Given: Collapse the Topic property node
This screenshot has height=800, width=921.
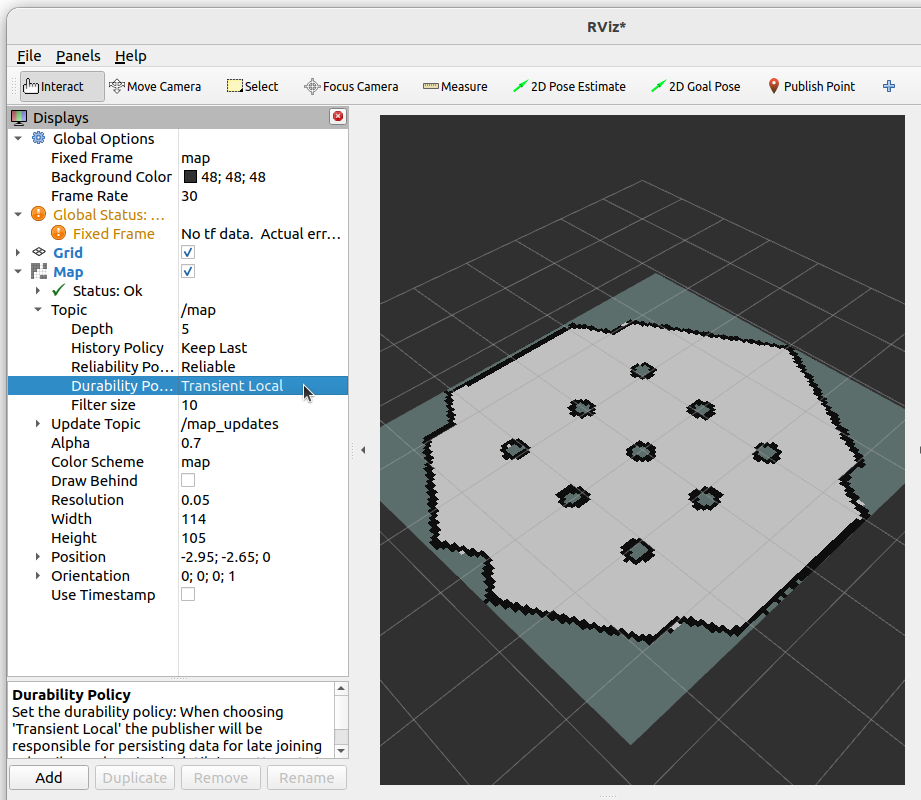Looking at the screenshot, I should pos(38,310).
